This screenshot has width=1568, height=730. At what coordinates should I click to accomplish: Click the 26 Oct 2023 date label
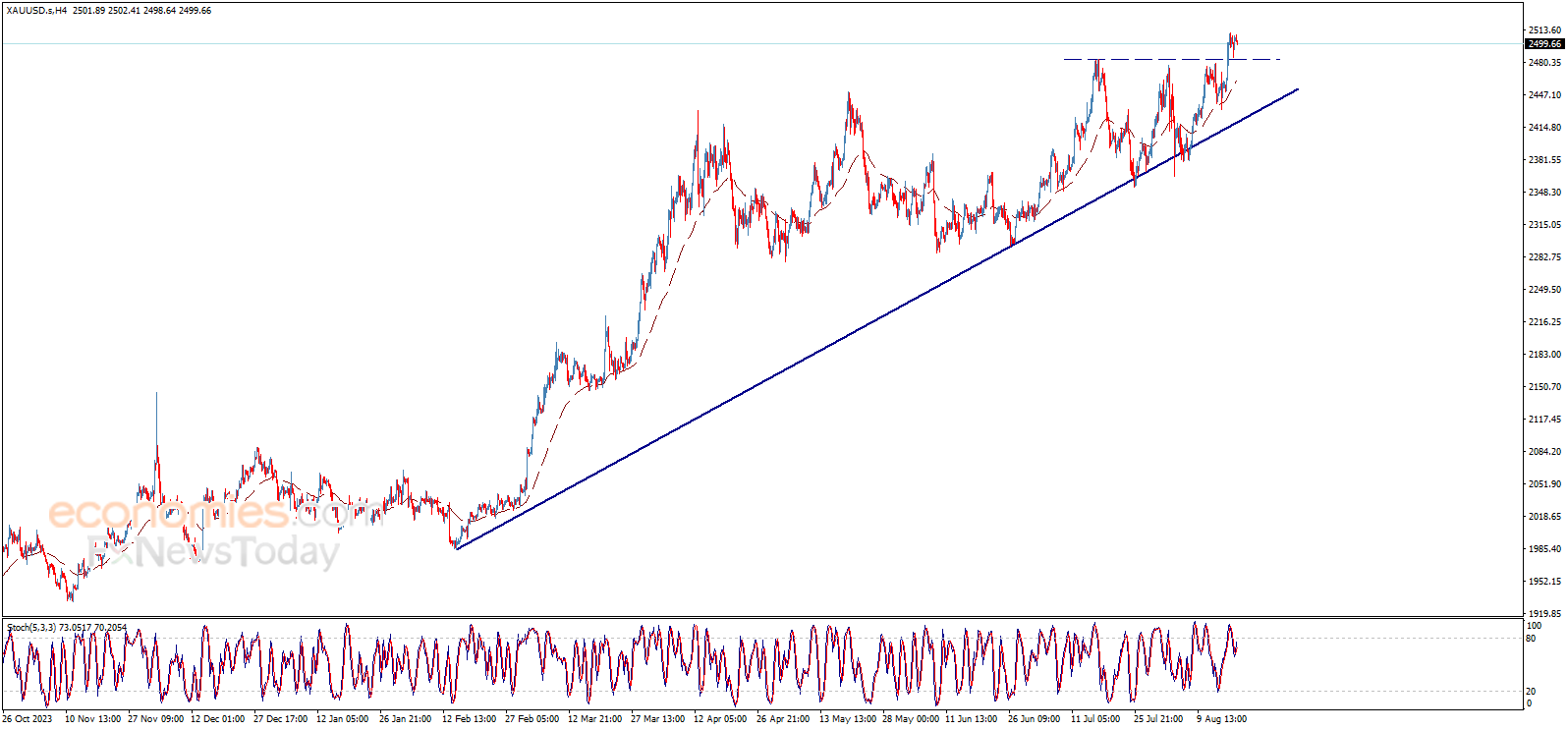[28, 719]
